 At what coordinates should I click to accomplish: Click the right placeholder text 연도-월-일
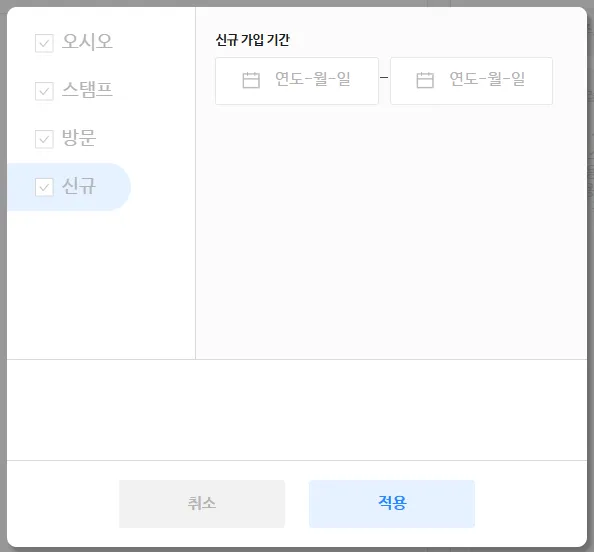click(x=487, y=79)
